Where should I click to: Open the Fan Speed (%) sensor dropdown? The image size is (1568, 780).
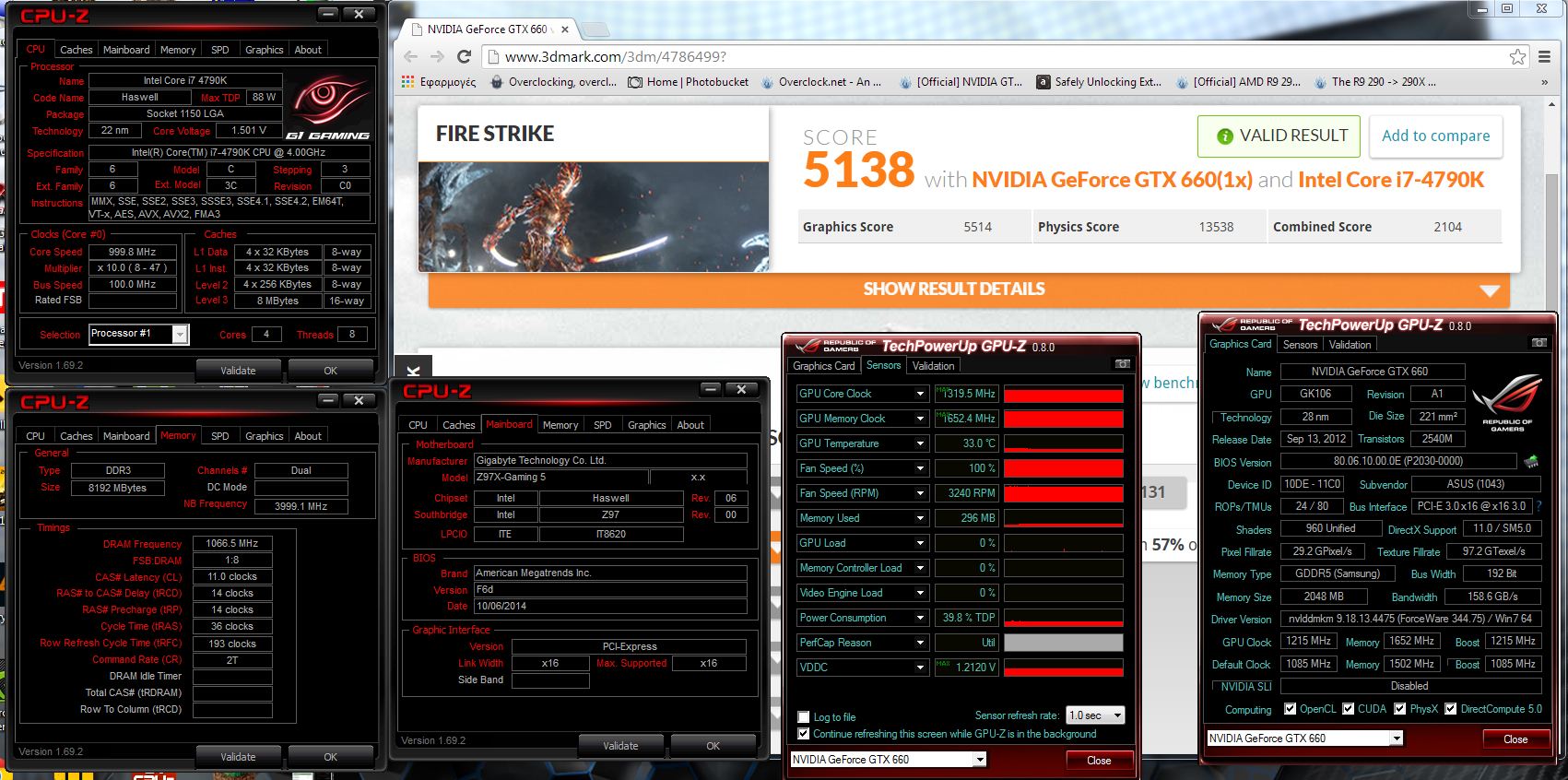click(x=920, y=468)
